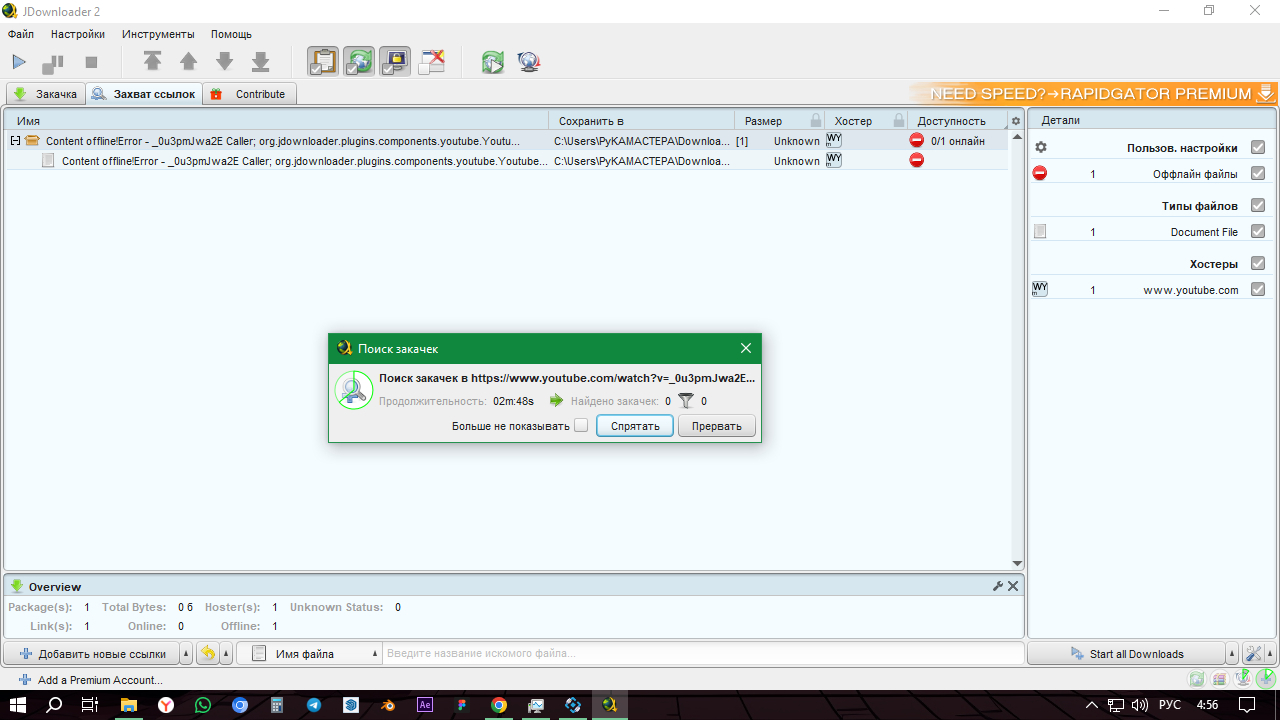Move selection to bottom of list
The image size is (1280, 720).
click(261, 62)
